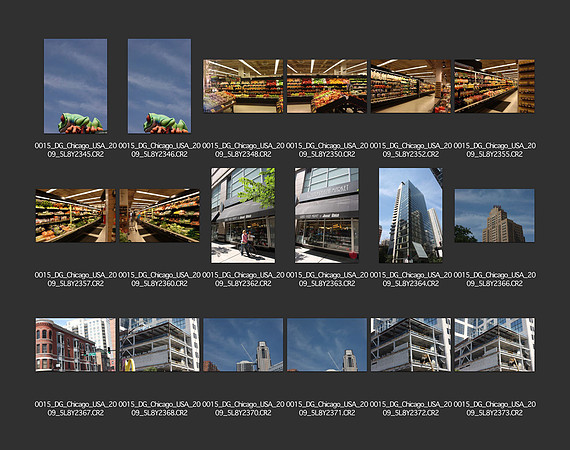Choose blue sky tower thumbnail 5L8Y2370
The width and height of the screenshot is (570, 450).
(243, 345)
